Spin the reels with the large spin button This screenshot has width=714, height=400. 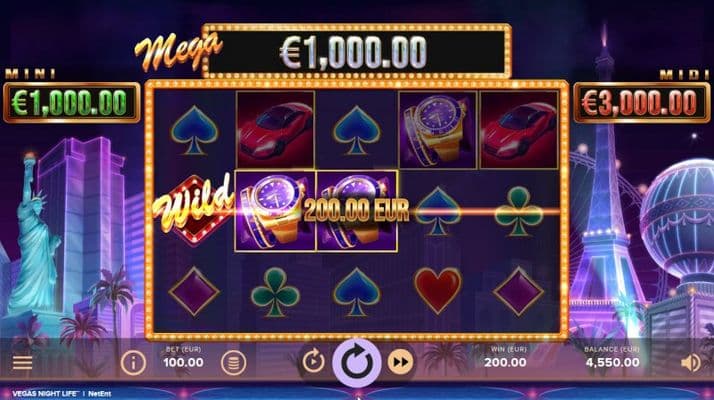[x=357, y=363]
